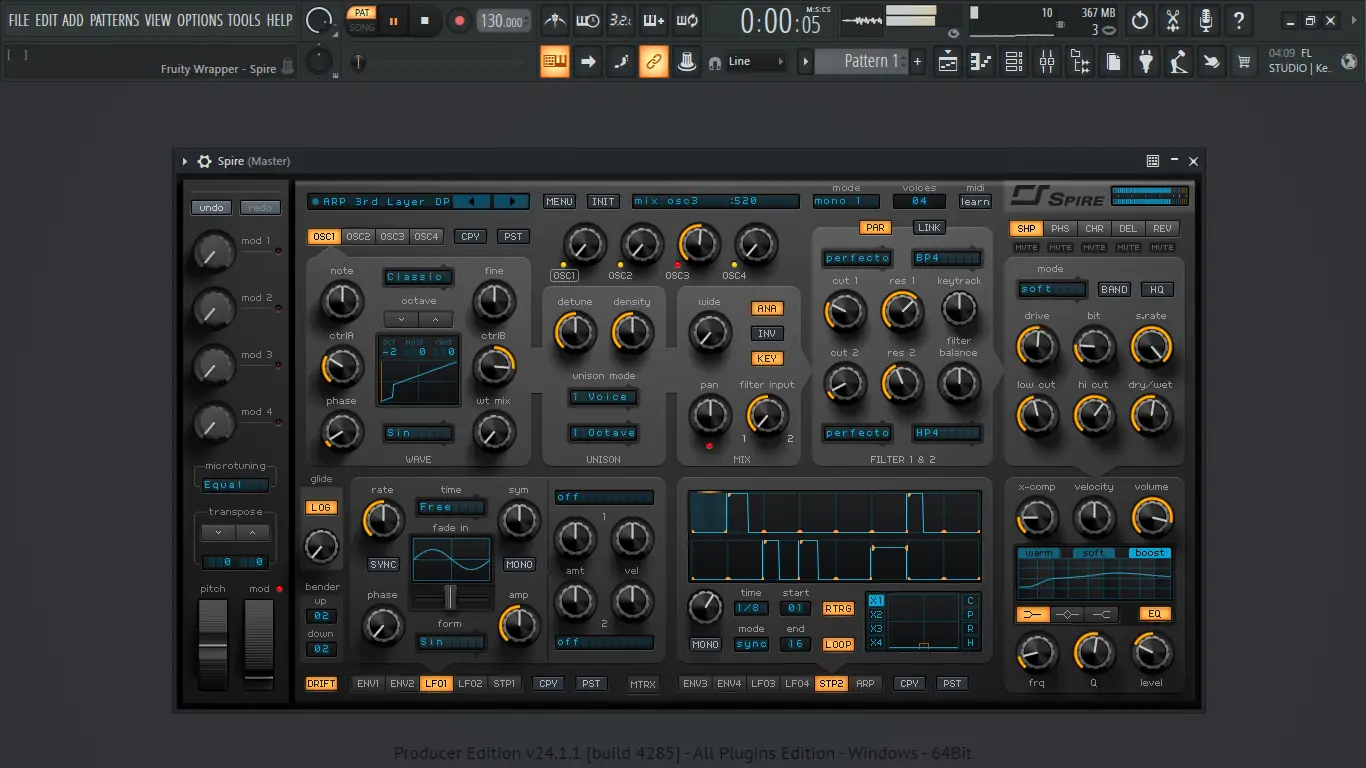Open the shaper mode soft dropdown

[x=1053, y=290]
